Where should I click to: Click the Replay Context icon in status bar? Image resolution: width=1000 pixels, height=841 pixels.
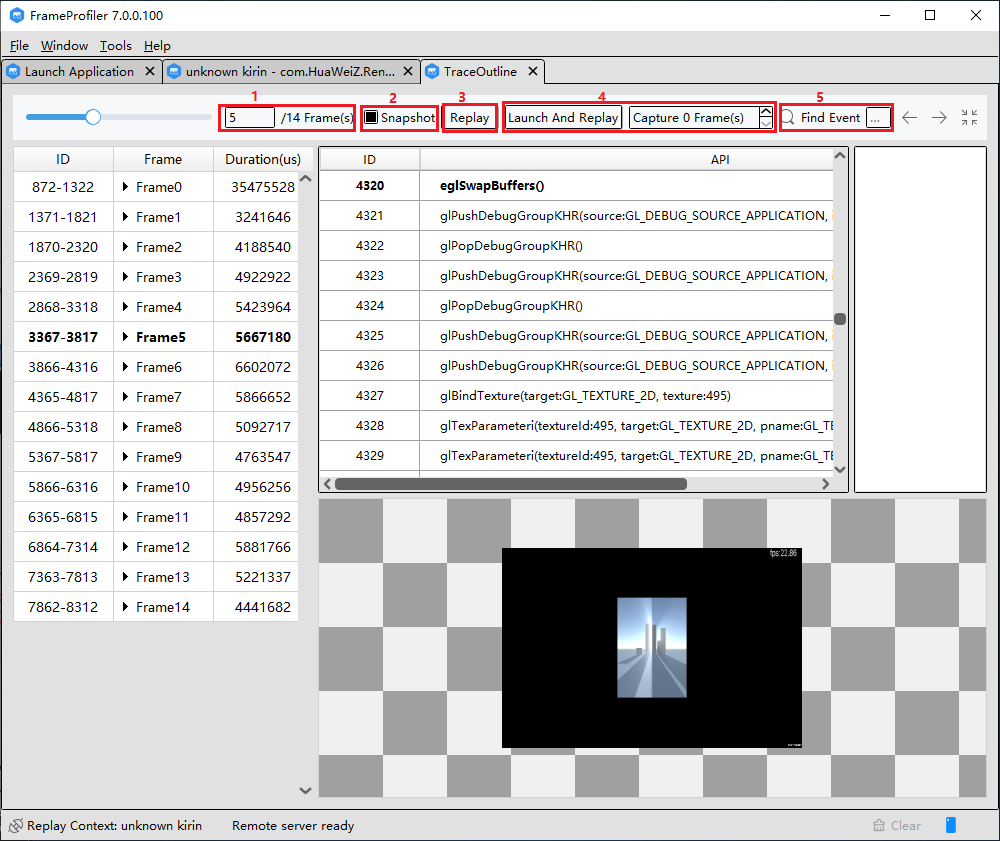(14, 825)
